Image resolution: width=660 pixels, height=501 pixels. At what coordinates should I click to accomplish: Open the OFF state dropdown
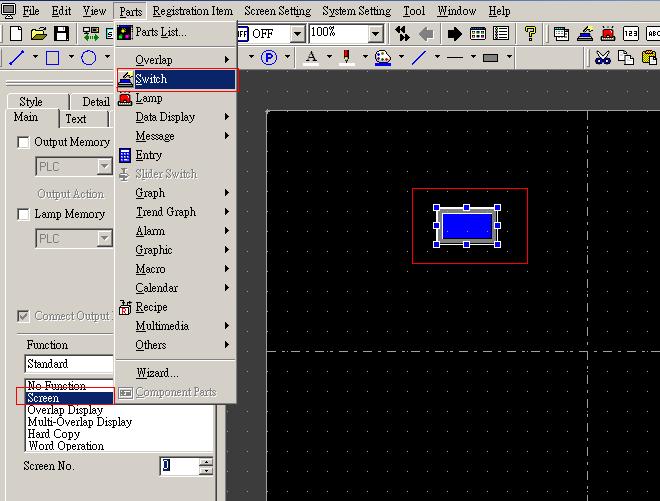click(x=296, y=34)
